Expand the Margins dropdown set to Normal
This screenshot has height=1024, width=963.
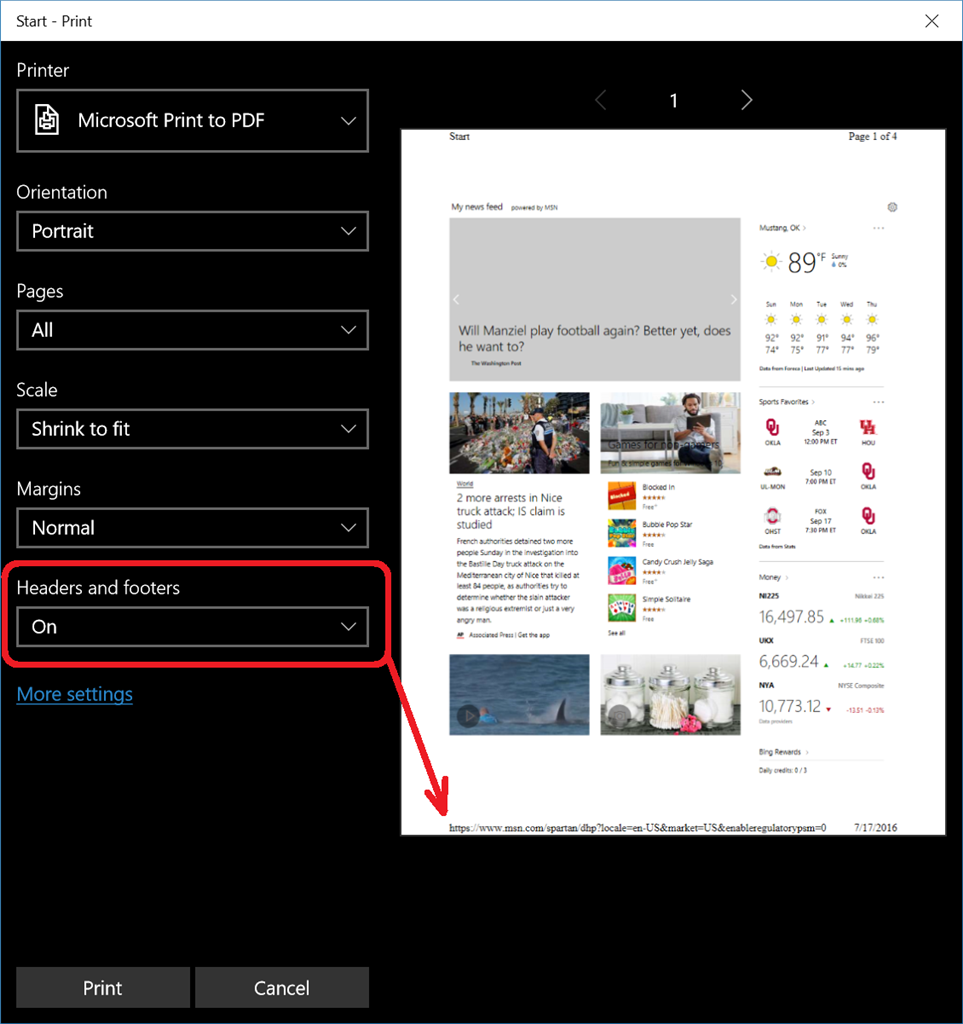point(193,528)
